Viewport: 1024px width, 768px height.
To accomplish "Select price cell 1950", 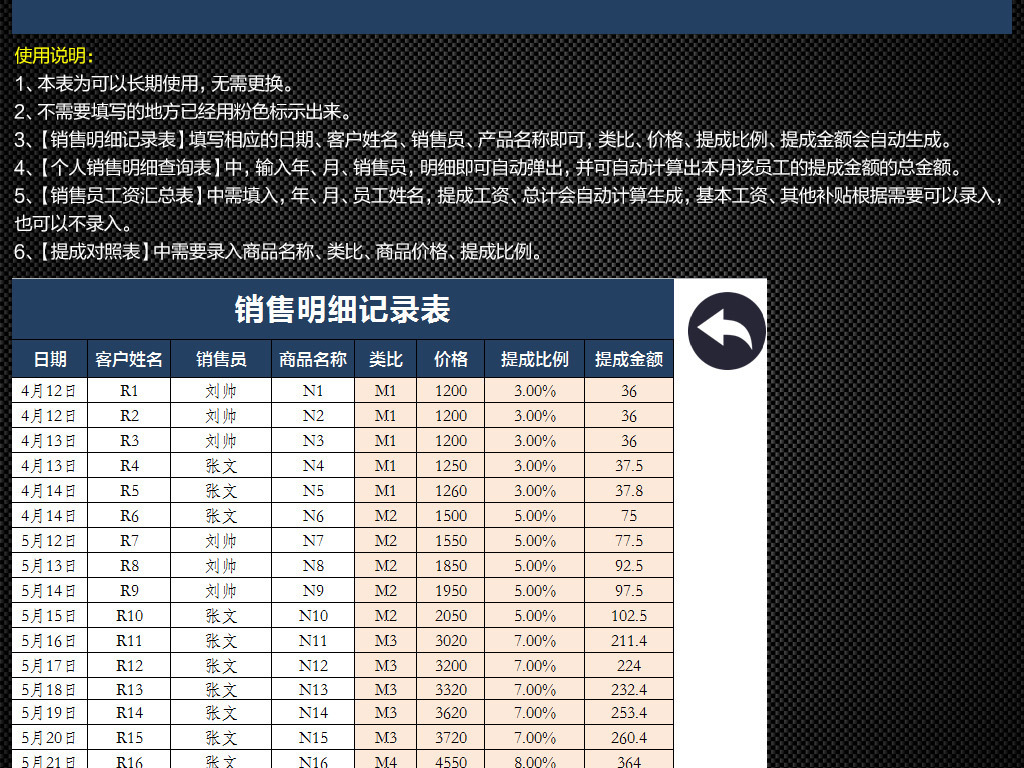I will (451, 590).
